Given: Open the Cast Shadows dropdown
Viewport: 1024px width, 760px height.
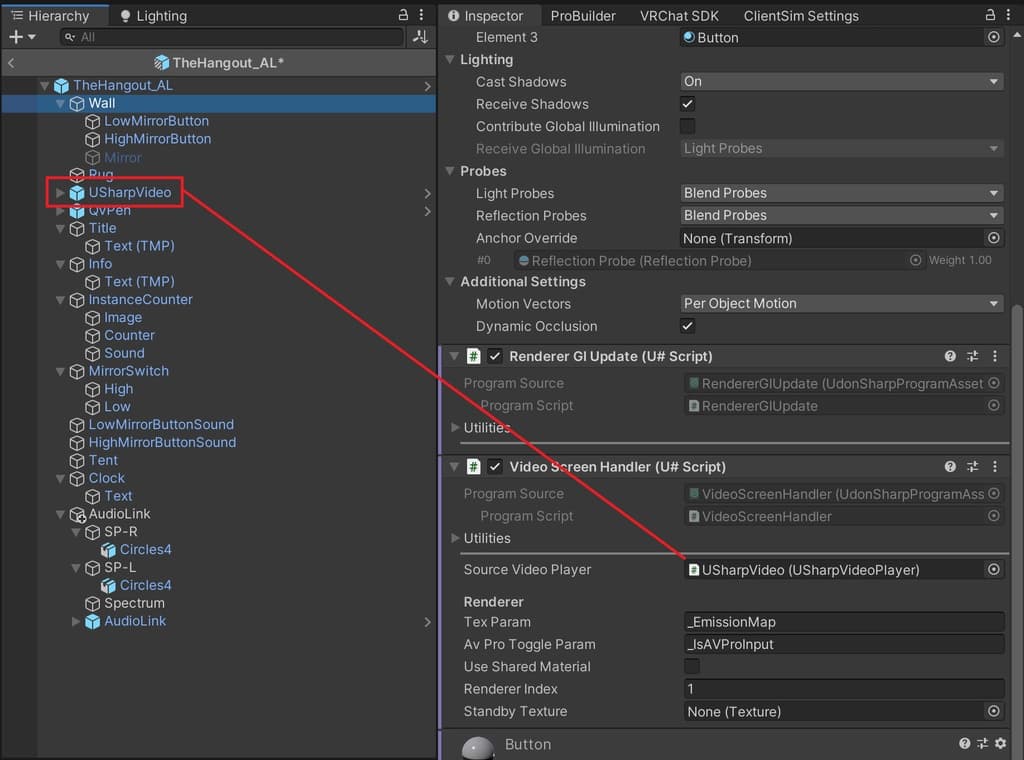Looking at the screenshot, I should pyautogui.click(x=841, y=82).
